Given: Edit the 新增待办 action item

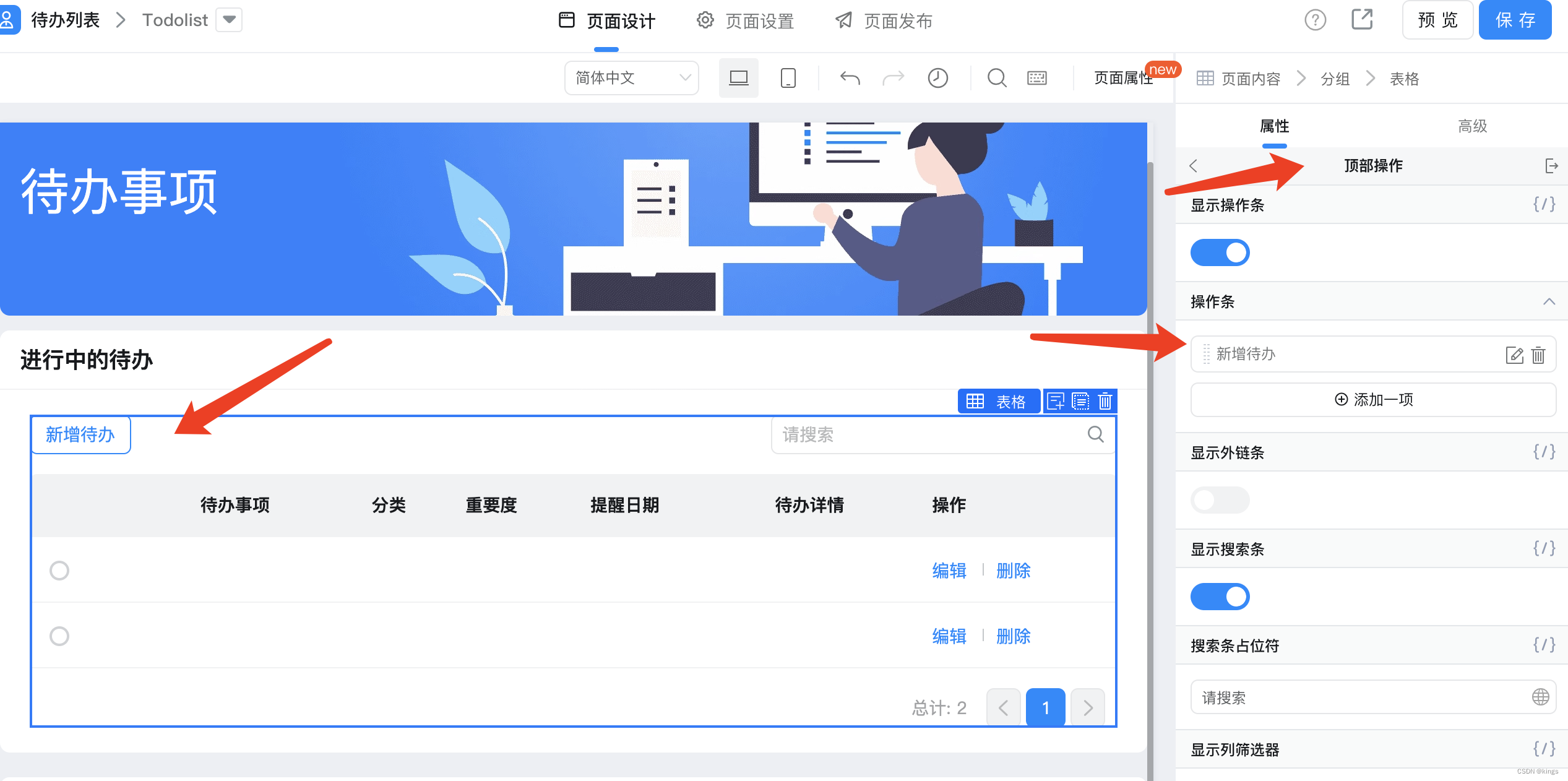Looking at the screenshot, I should (x=1514, y=355).
